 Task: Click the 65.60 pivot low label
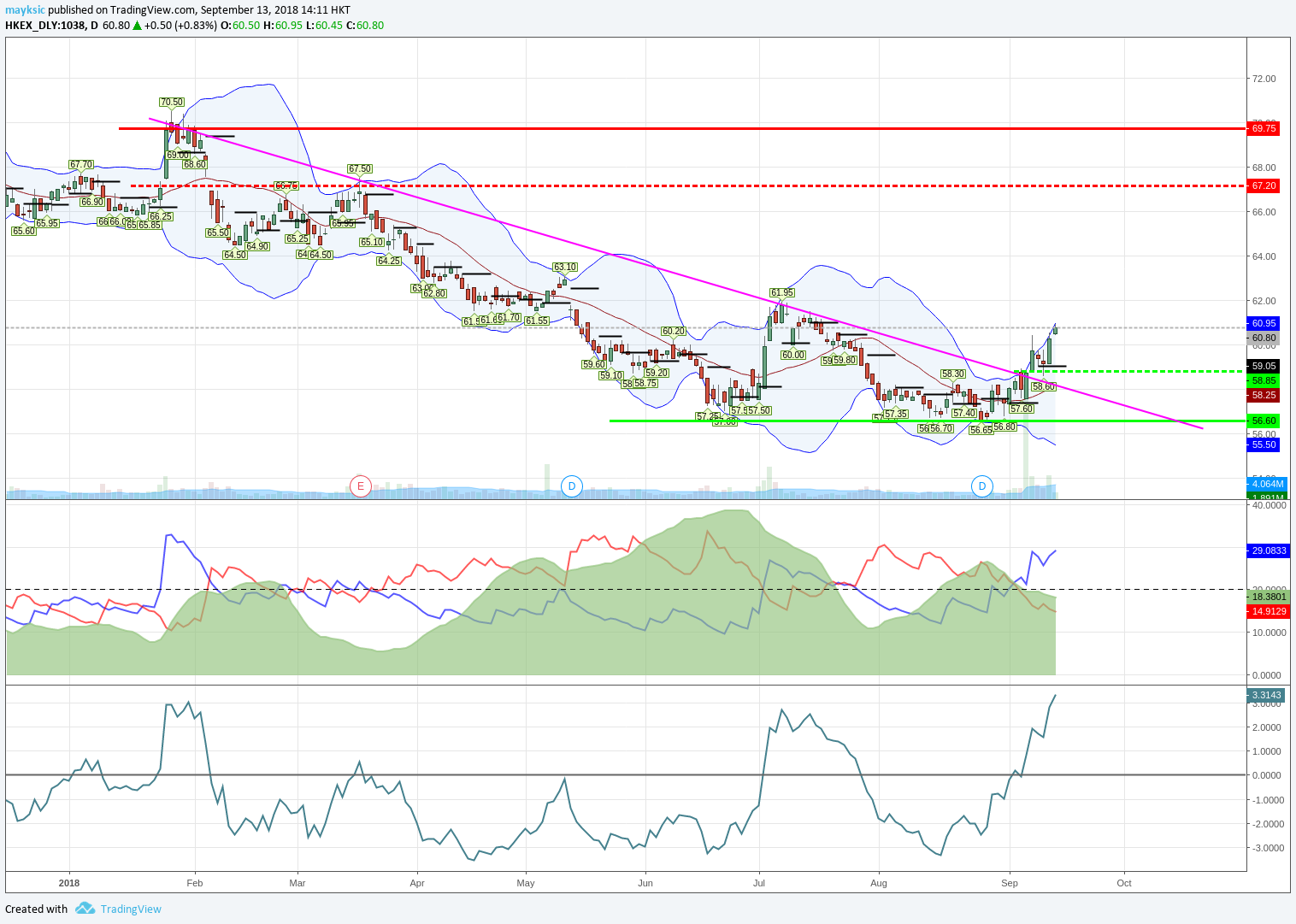click(24, 231)
